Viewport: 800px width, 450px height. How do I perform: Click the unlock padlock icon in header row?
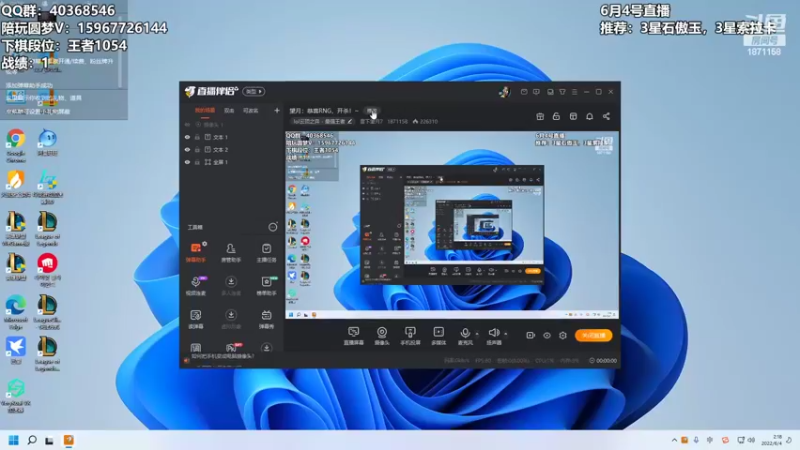(x=556, y=116)
